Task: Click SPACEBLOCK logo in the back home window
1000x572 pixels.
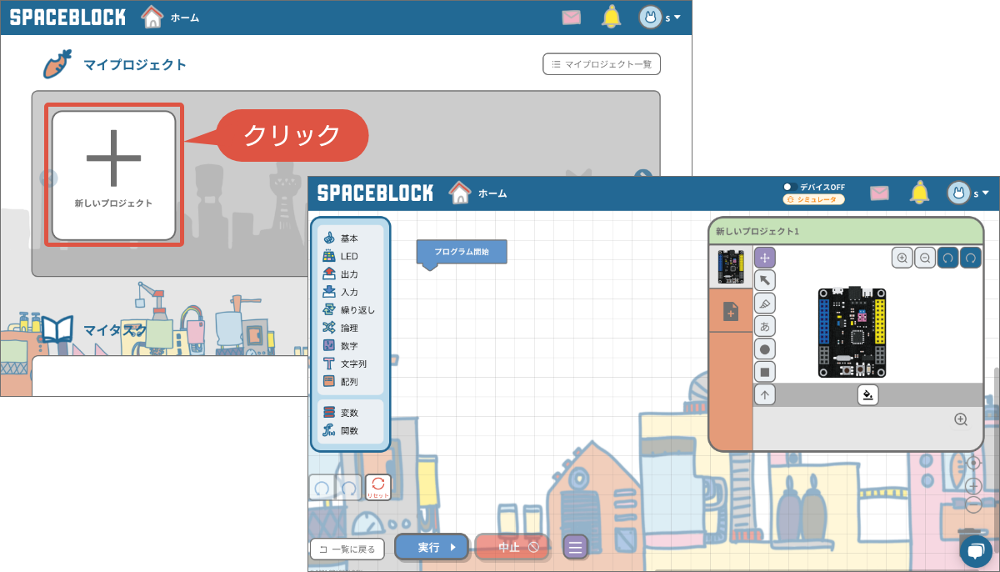Action: (x=68, y=17)
